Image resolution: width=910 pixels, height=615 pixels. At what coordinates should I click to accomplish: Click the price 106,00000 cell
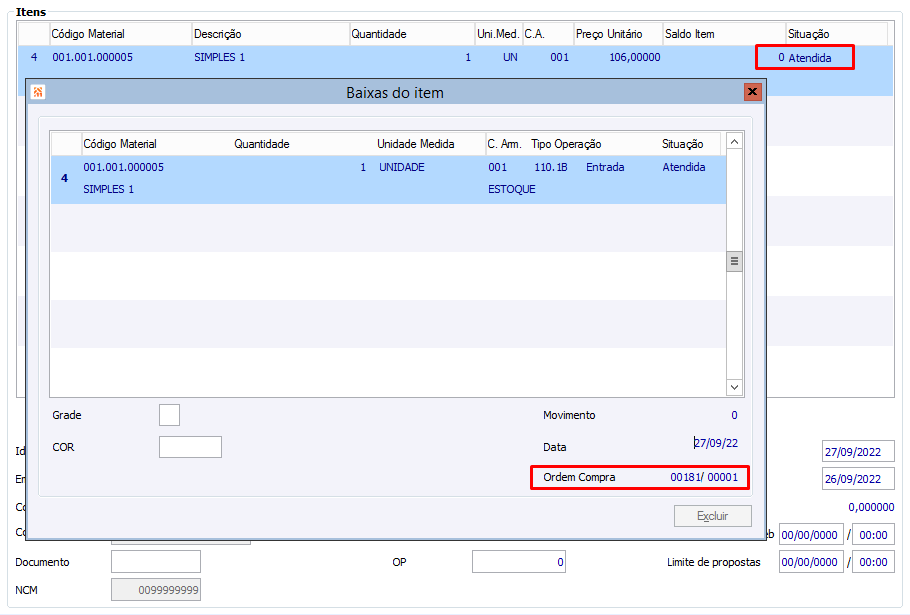click(634, 57)
